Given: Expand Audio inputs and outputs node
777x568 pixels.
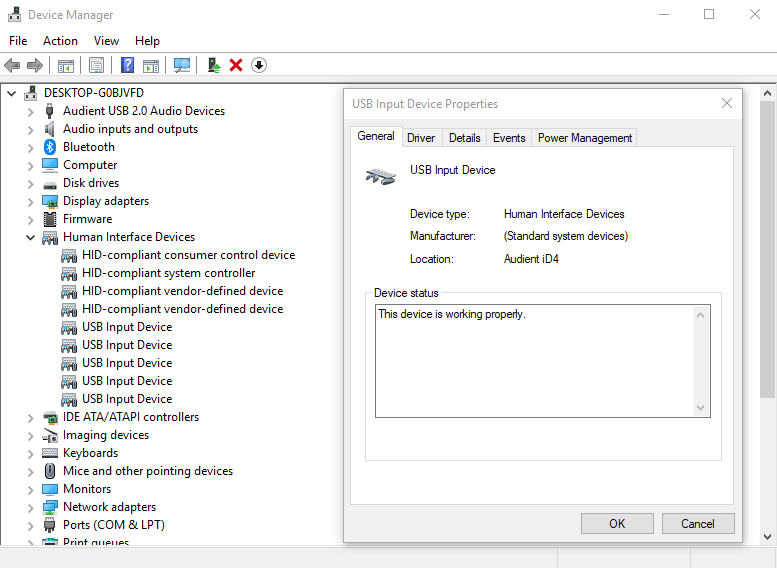Looking at the screenshot, I should tap(30, 129).
